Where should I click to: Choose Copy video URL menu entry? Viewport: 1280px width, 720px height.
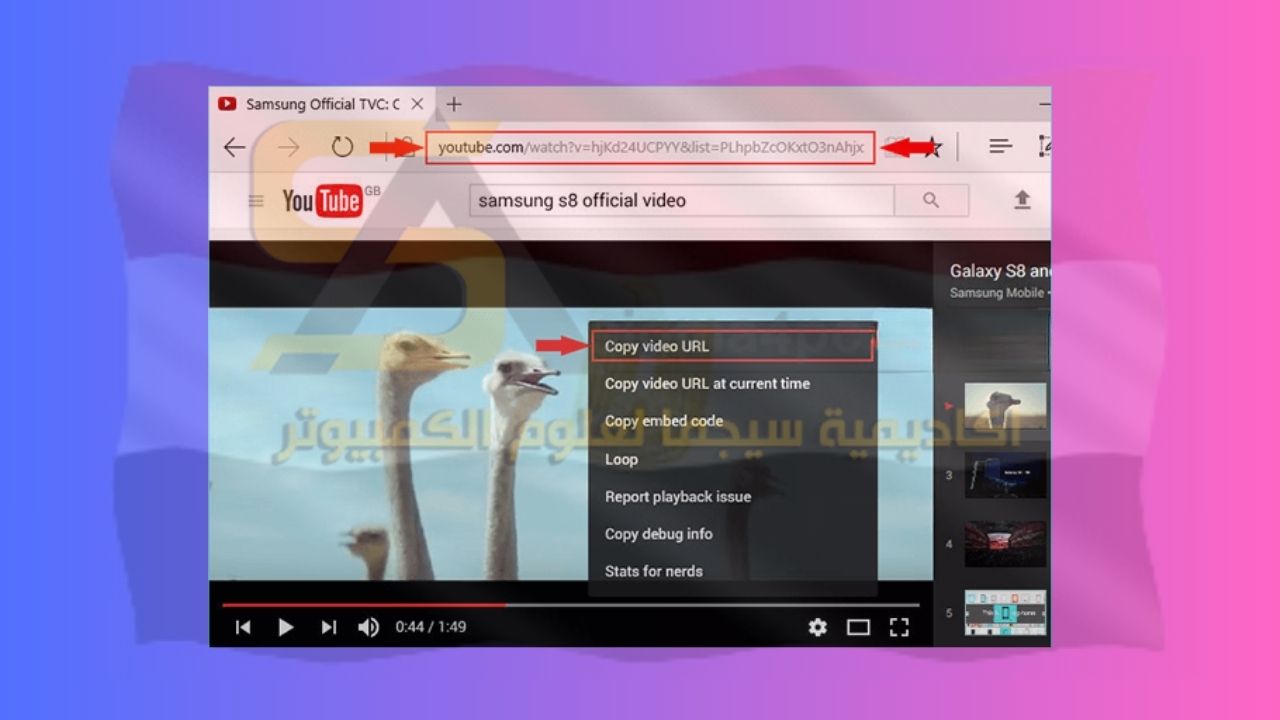732,346
